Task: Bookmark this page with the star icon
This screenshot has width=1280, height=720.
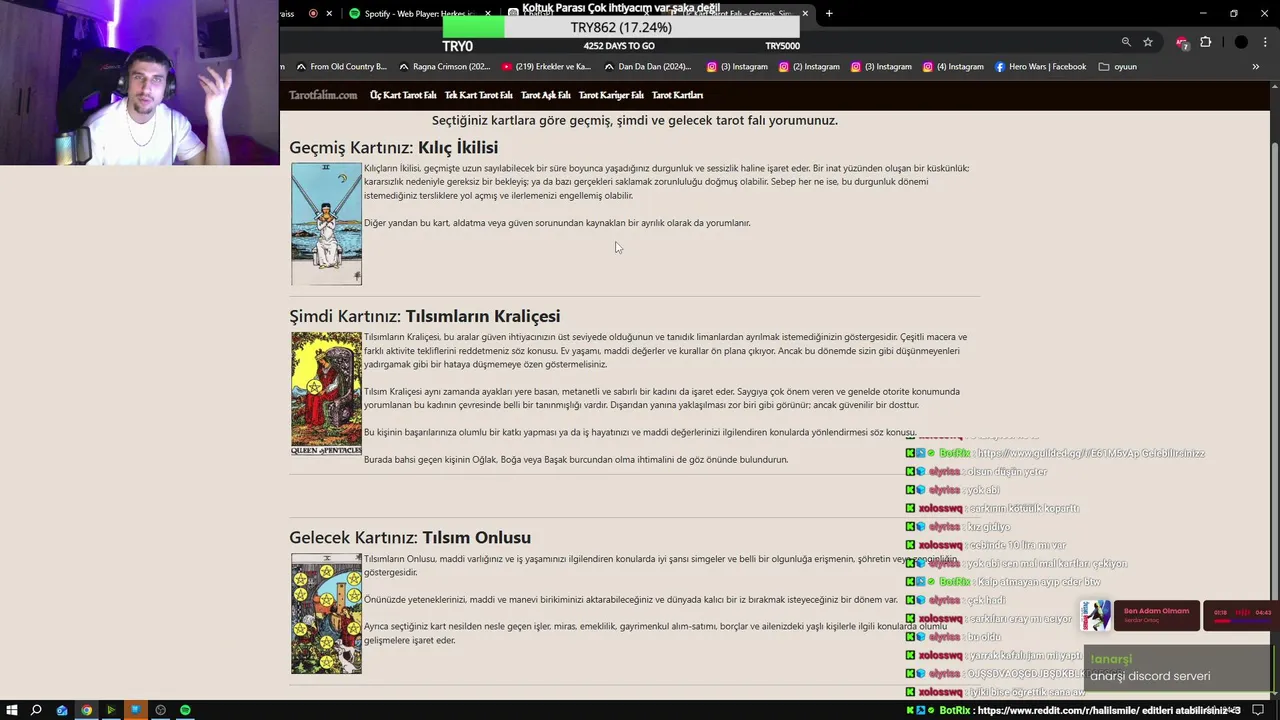Action: click(x=1148, y=42)
